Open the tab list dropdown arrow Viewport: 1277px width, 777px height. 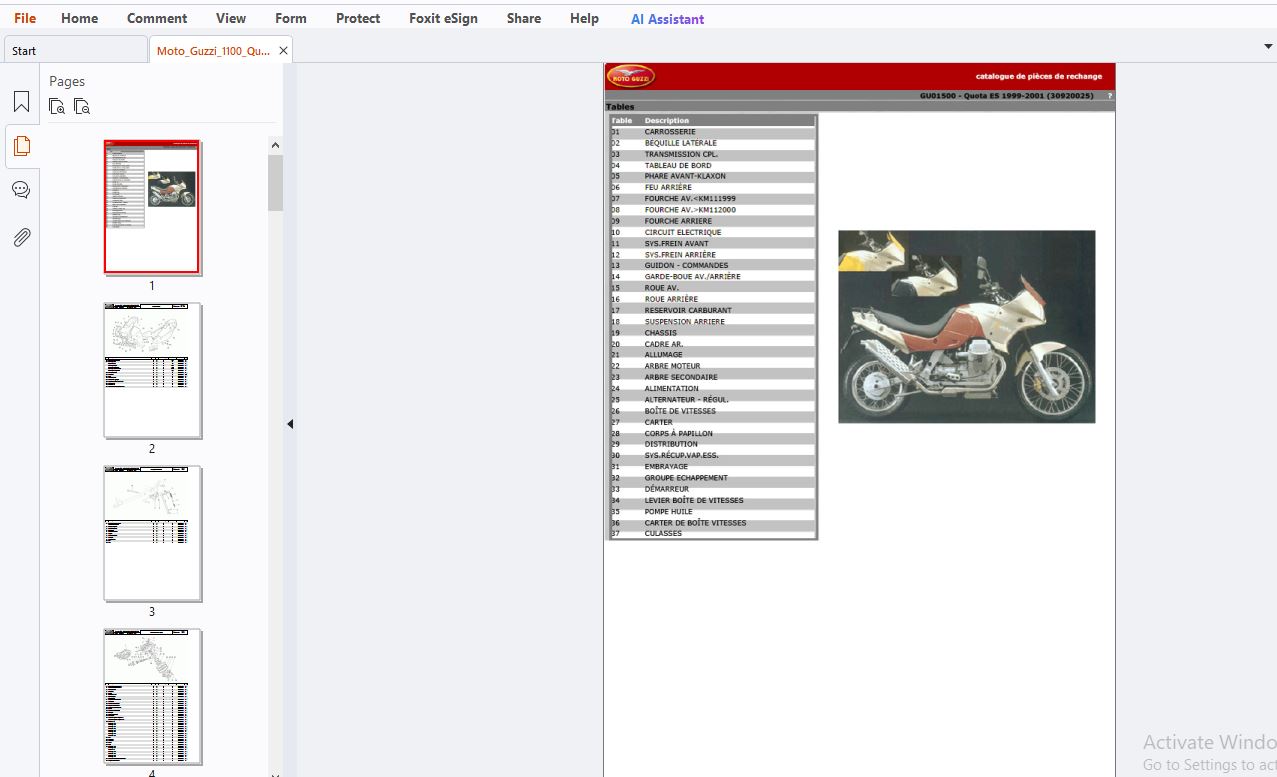[1268, 47]
